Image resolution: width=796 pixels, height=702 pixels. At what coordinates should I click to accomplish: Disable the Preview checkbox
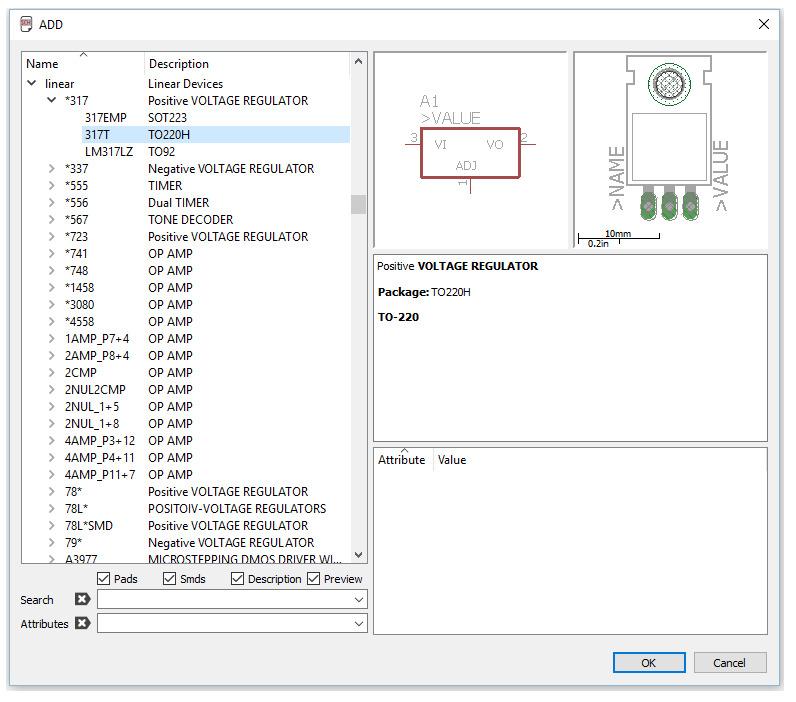coord(313,579)
